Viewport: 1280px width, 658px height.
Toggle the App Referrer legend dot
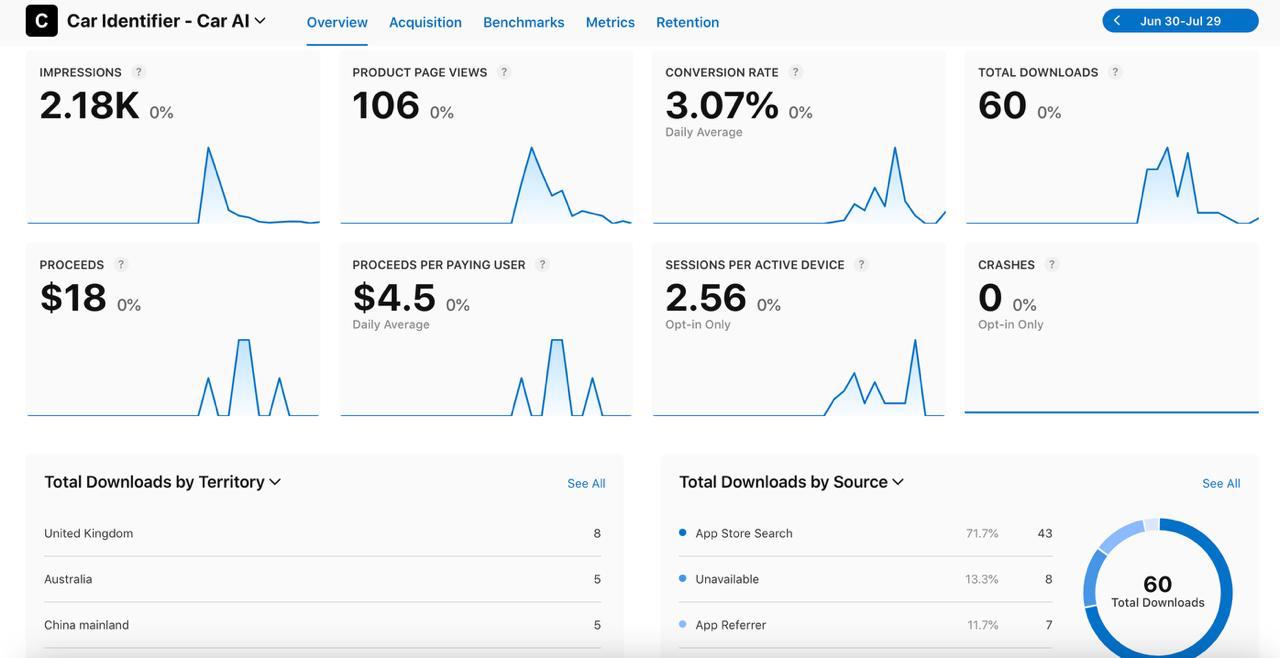[683, 624]
